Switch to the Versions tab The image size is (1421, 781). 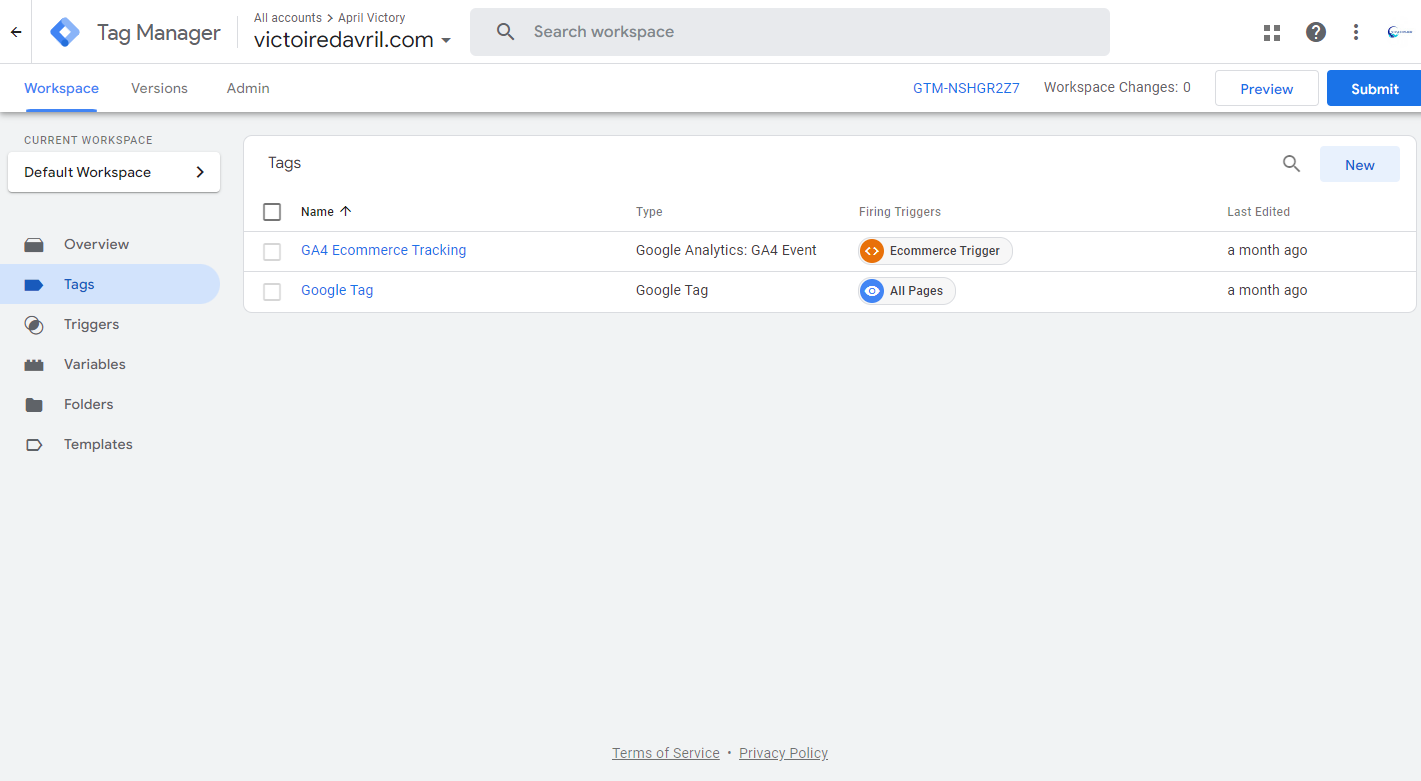(x=159, y=88)
